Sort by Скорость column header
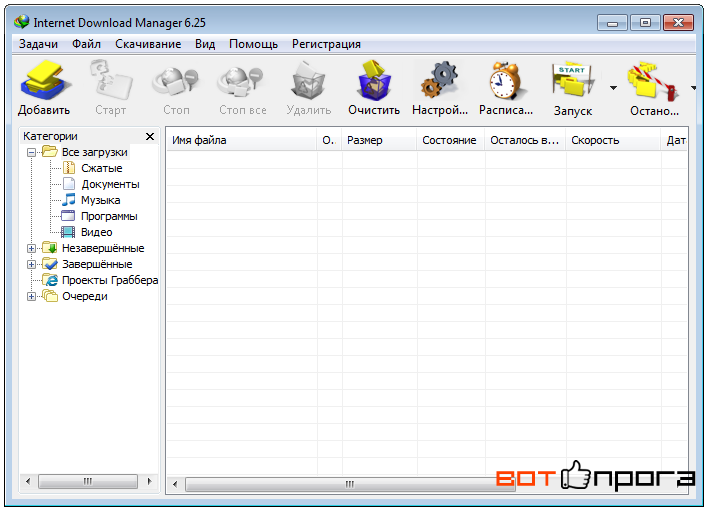708x511 pixels. [x=614, y=140]
